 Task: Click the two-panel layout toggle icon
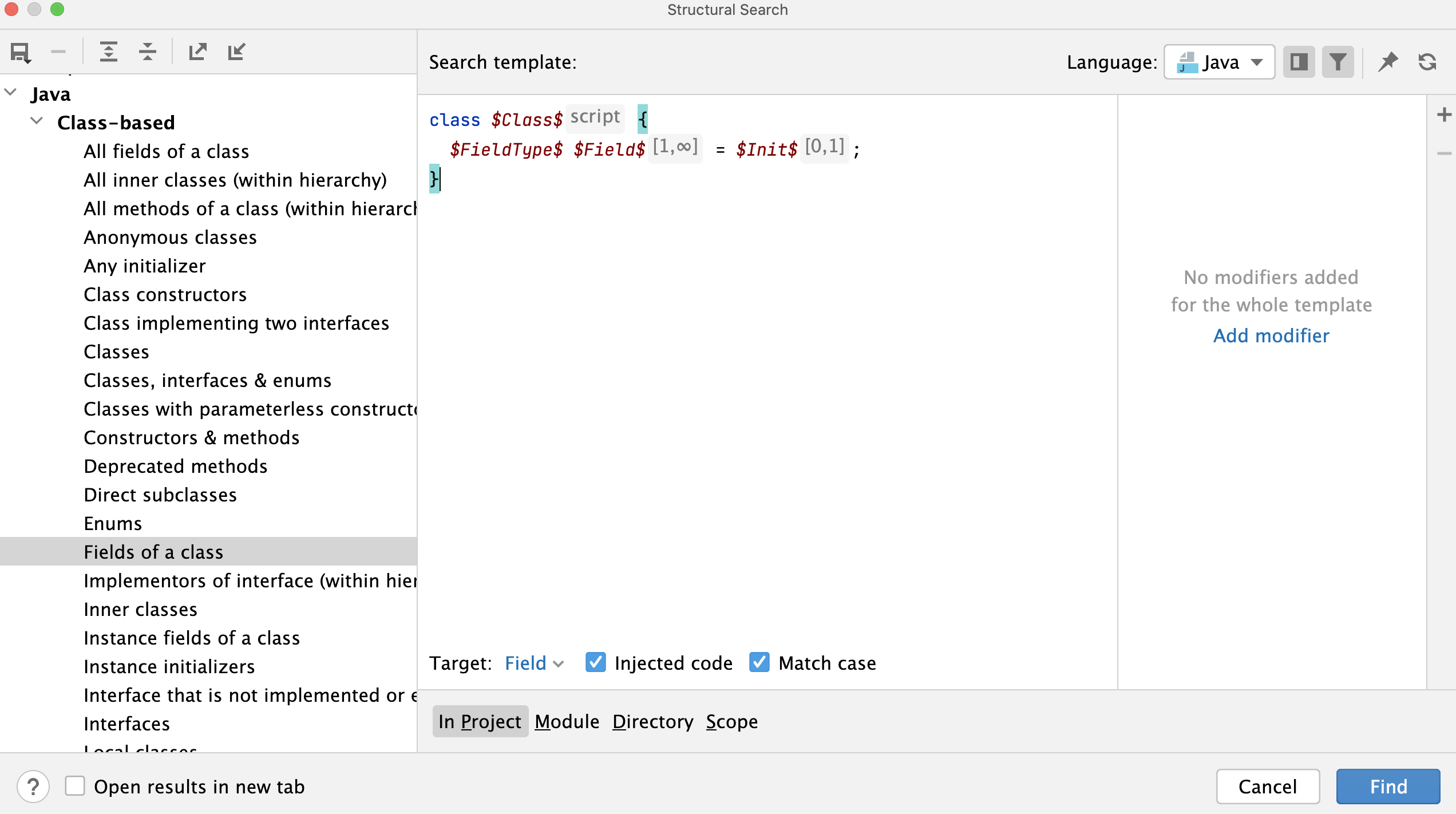1300,62
